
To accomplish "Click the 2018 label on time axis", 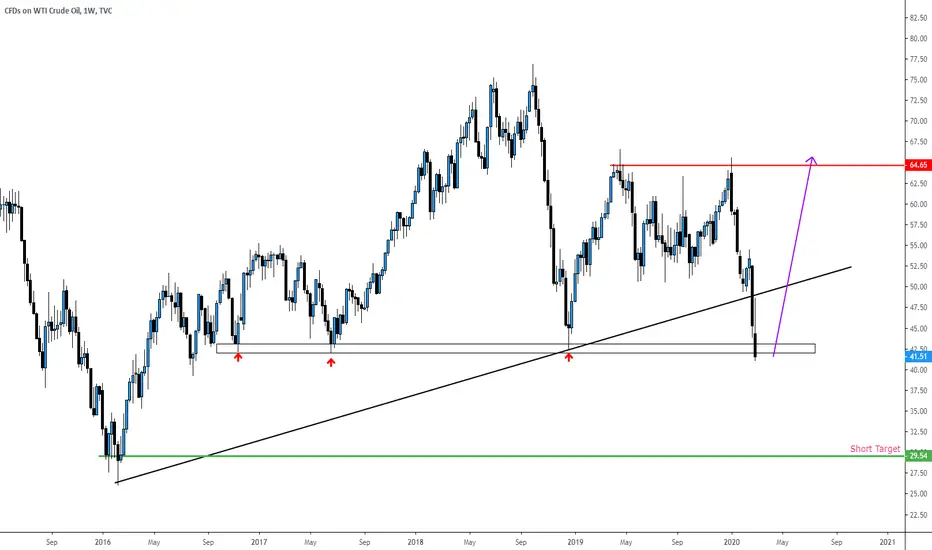I will 415,542.
